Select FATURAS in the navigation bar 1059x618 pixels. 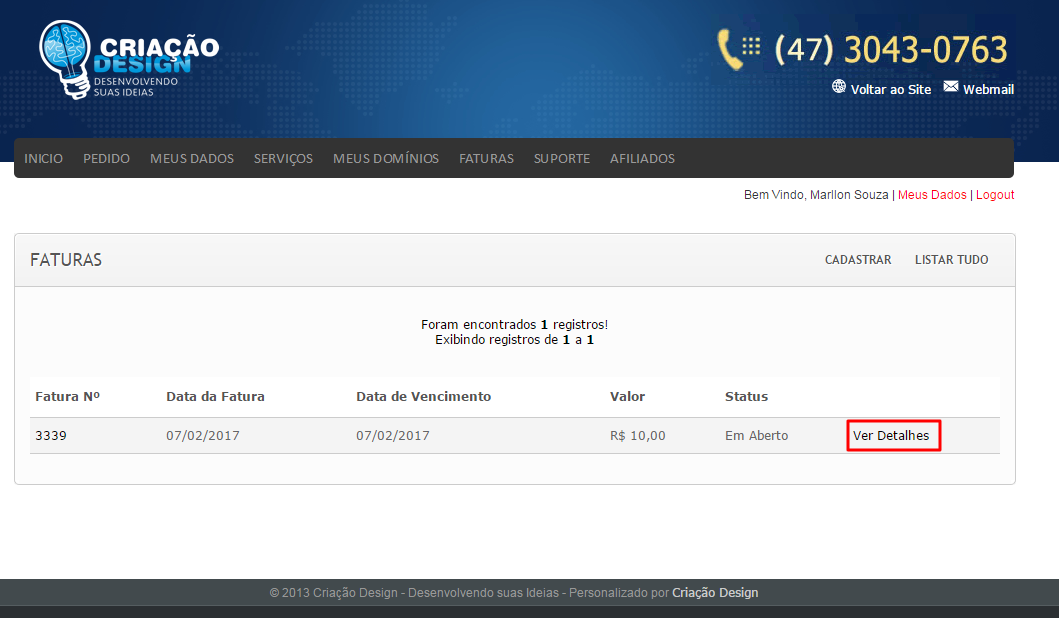[486, 158]
